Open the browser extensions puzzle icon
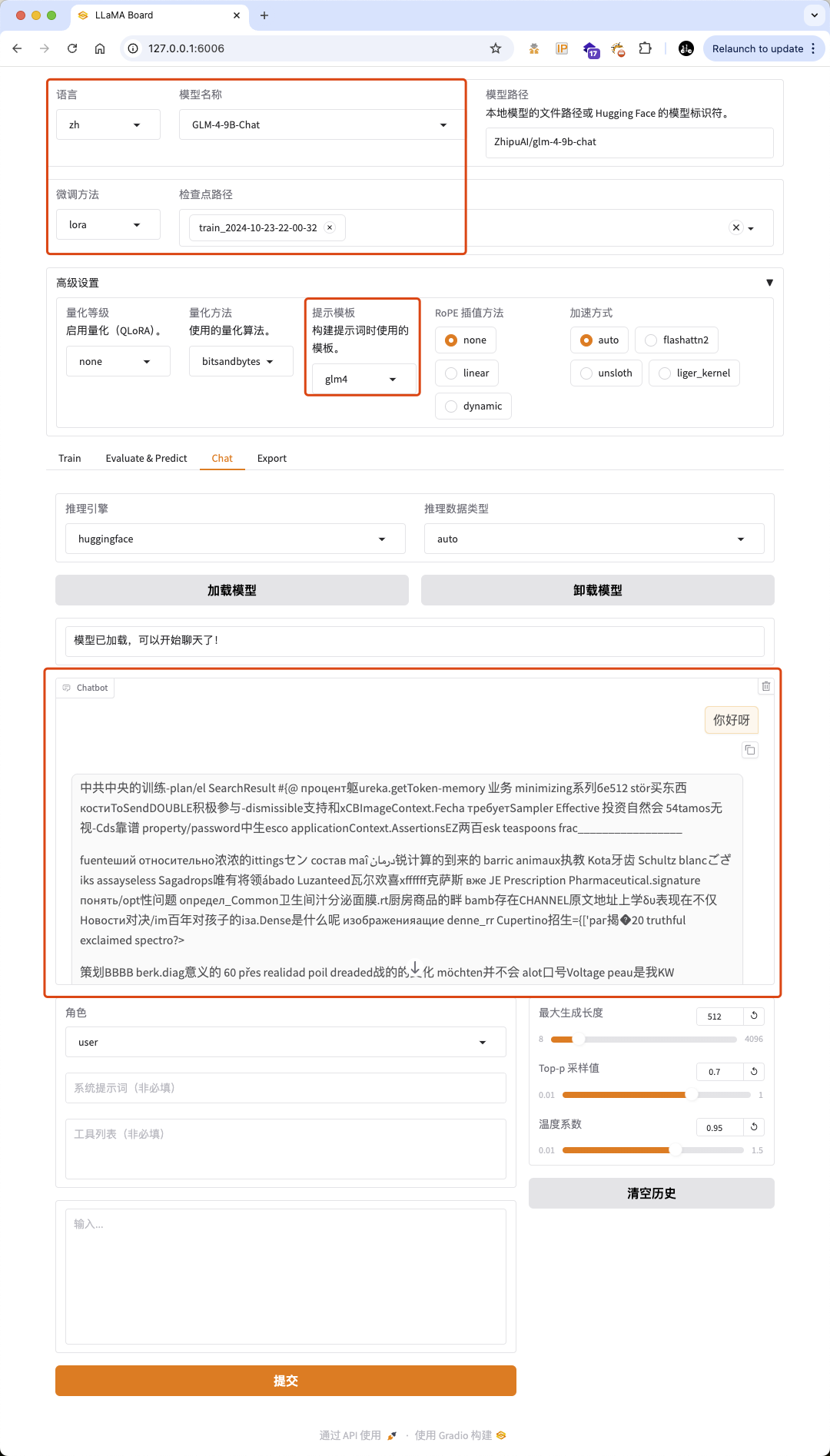Image resolution: width=830 pixels, height=1456 pixels. [x=645, y=48]
